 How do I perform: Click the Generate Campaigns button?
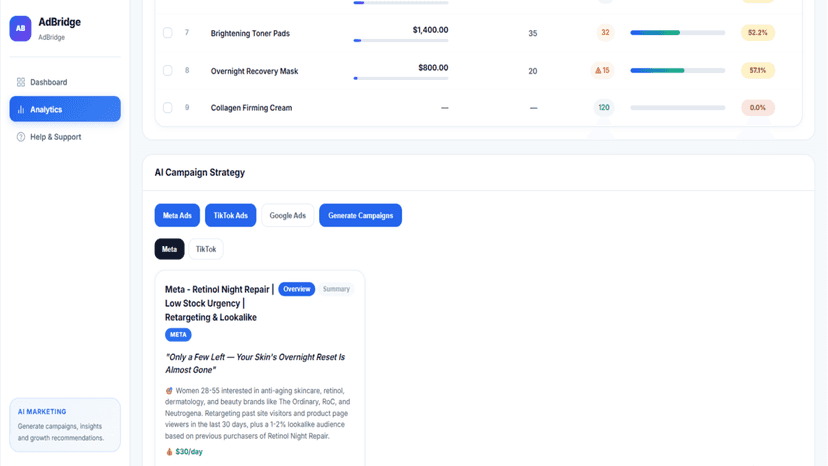click(360, 215)
